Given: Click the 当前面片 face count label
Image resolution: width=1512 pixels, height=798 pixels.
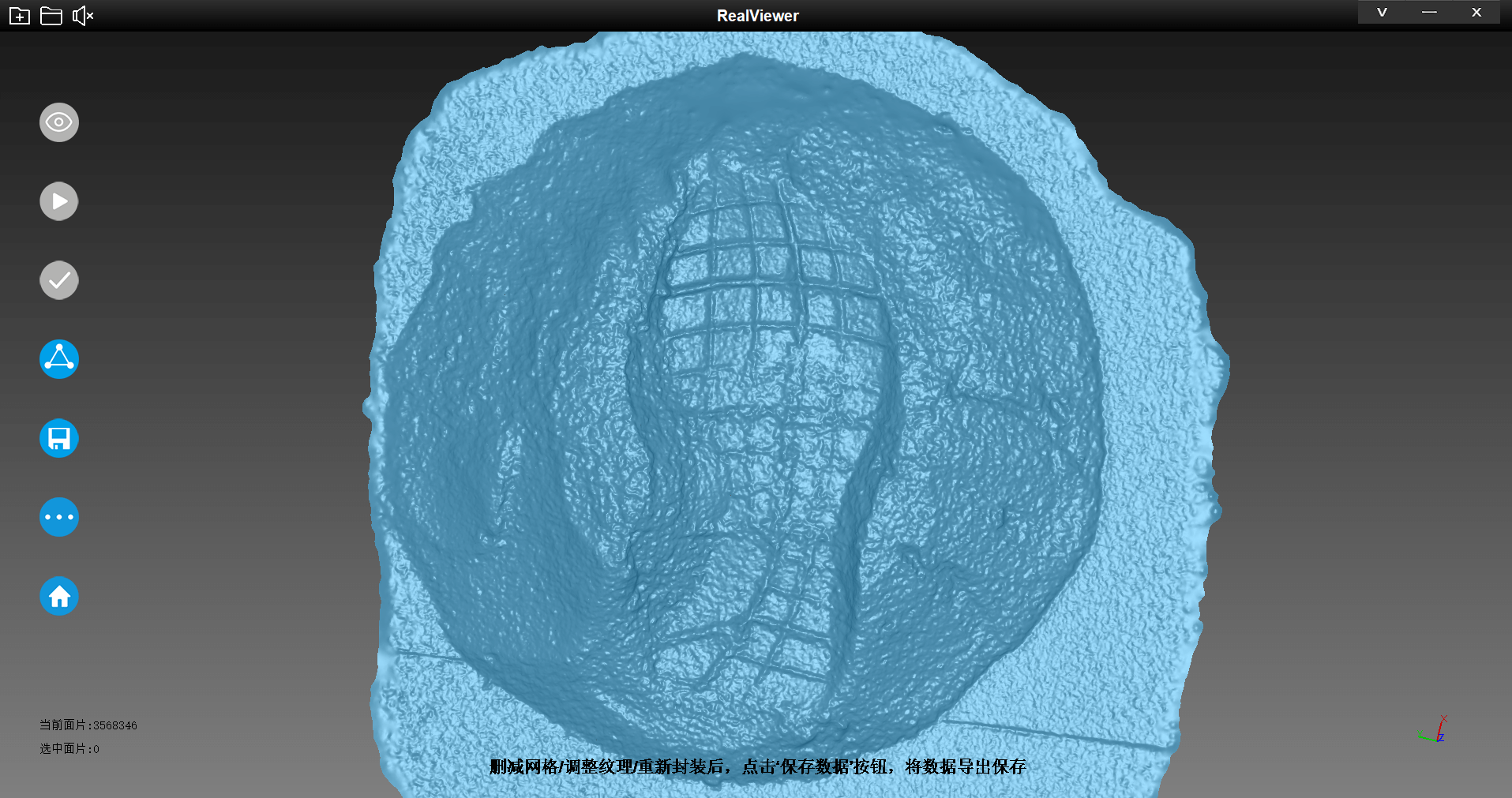Looking at the screenshot, I should (88, 725).
